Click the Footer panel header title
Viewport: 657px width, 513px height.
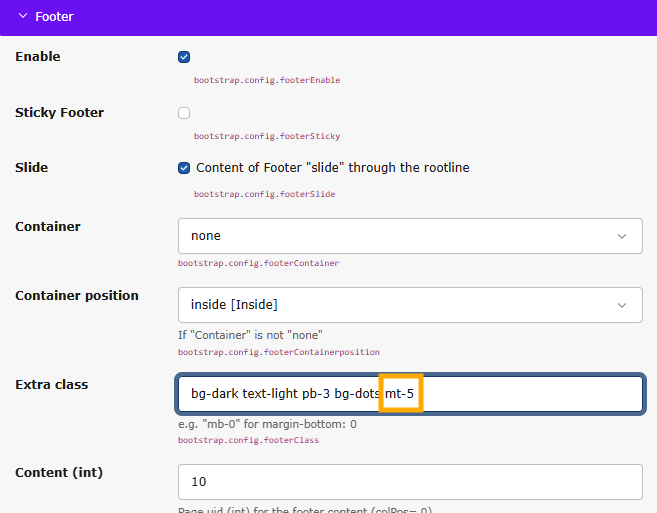[55, 17]
